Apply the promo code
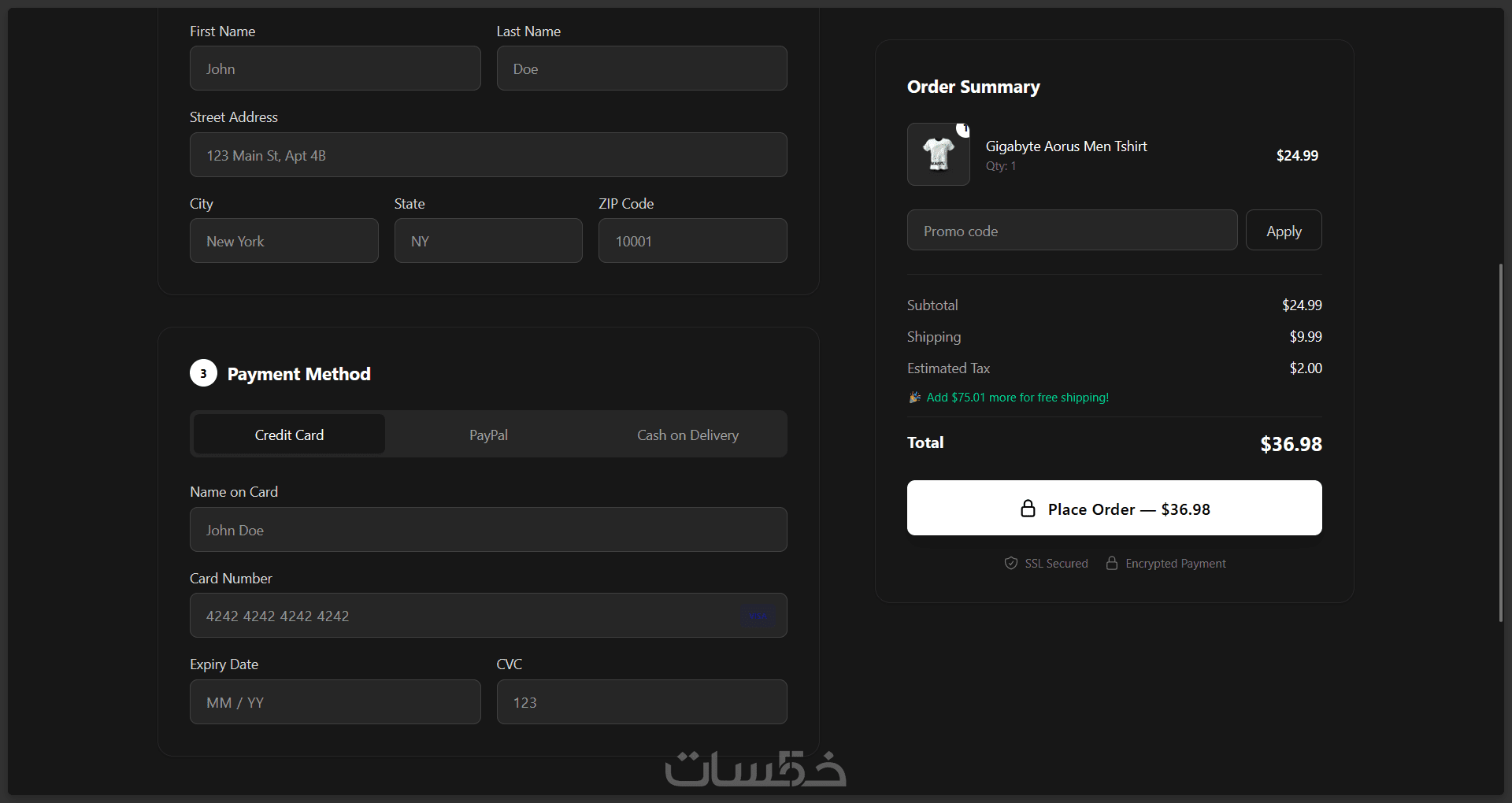This screenshot has width=1512, height=803. click(x=1284, y=231)
